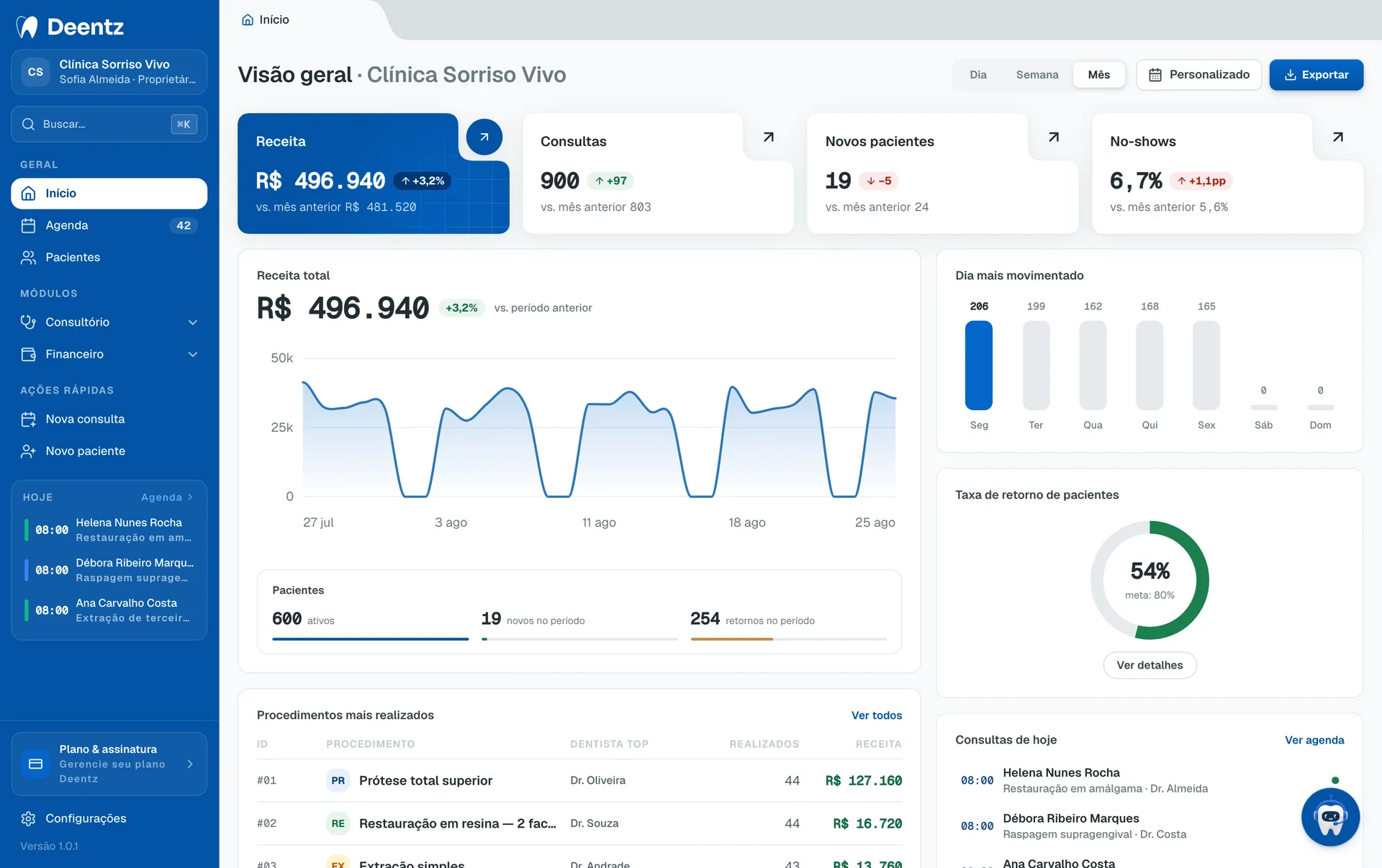Screen dimensions: 1382x868
Task: Click the blue Seg bar in chart
Action: tap(979, 366)
